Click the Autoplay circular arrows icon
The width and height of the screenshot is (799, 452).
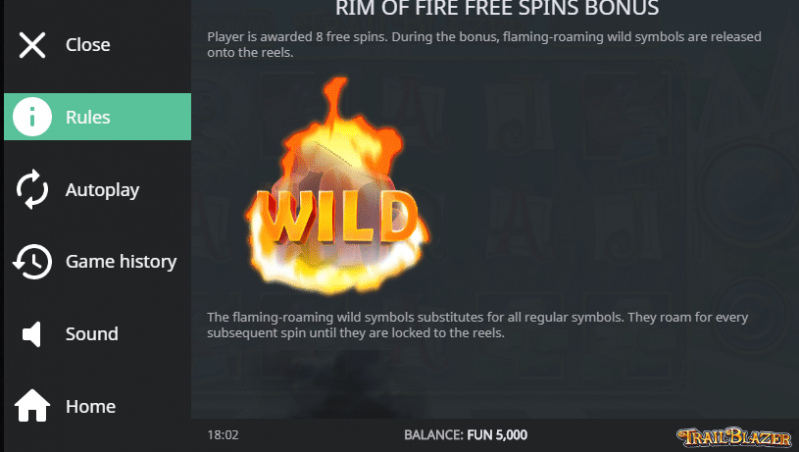coord(32,190)
